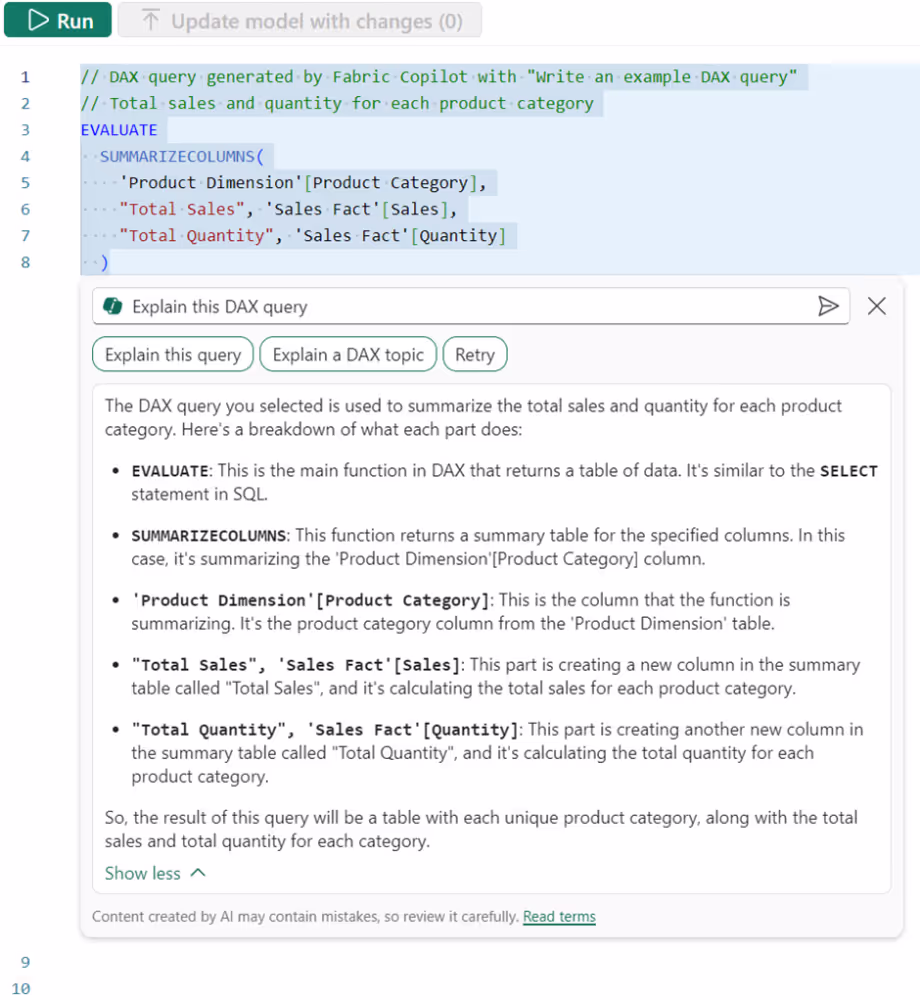Image resolution: width=920 pixels, height=1000 pixels.
Task: Run the DAX query
Action: 58,20
